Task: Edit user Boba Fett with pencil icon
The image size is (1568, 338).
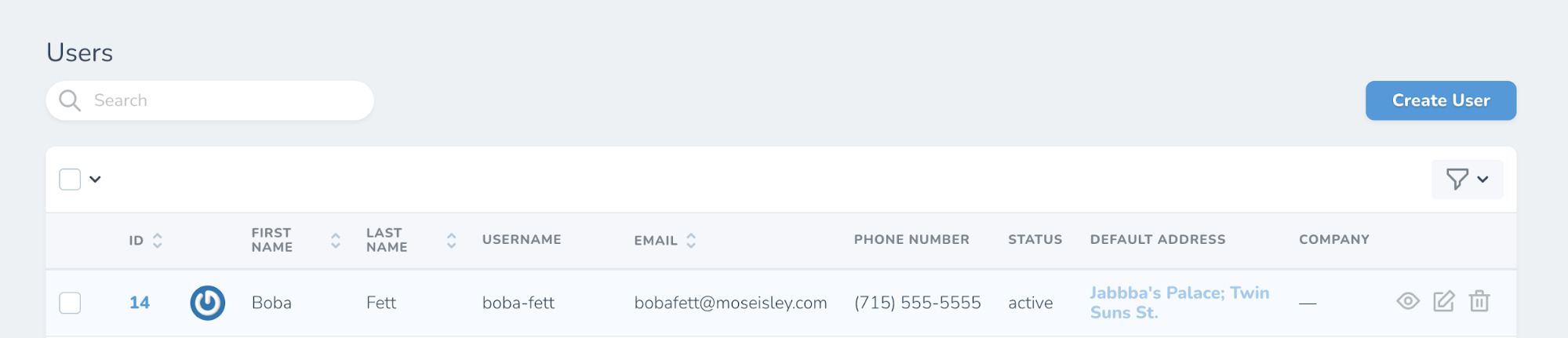Action: click(1443, 301)
